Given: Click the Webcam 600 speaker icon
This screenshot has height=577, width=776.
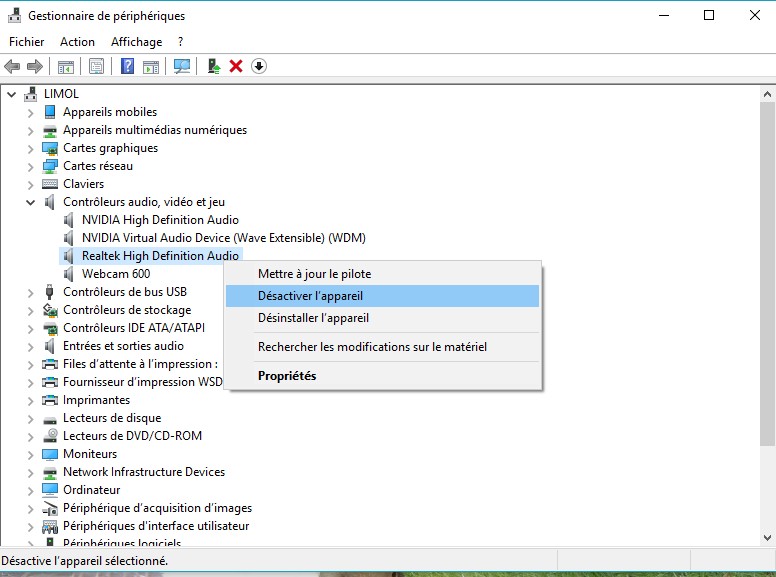Looking at the screenshot, I should pos(69,274).
